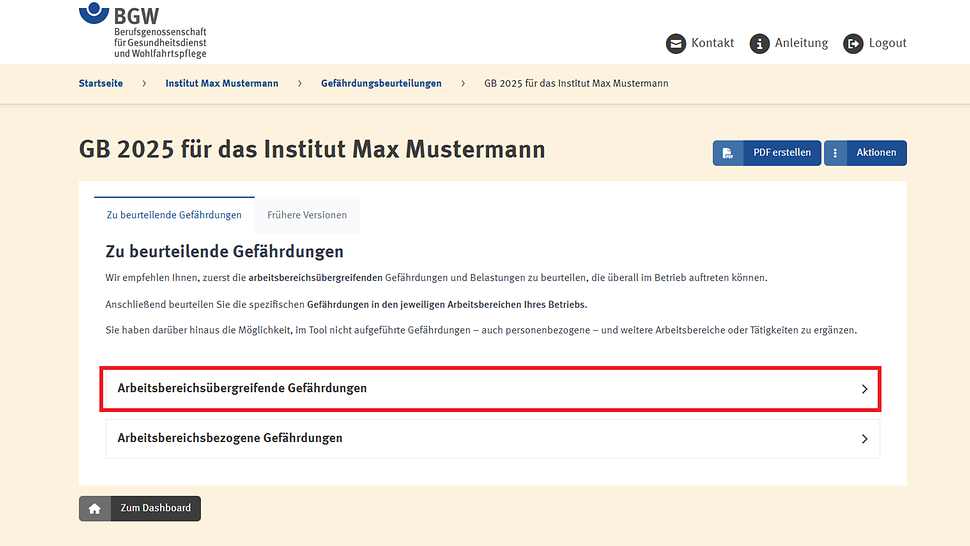Image resolution: width=970 pixels, height=546 pixels.
Task: Switch to the Frühere Versionen tab
Action: click(x=307, y=215)
